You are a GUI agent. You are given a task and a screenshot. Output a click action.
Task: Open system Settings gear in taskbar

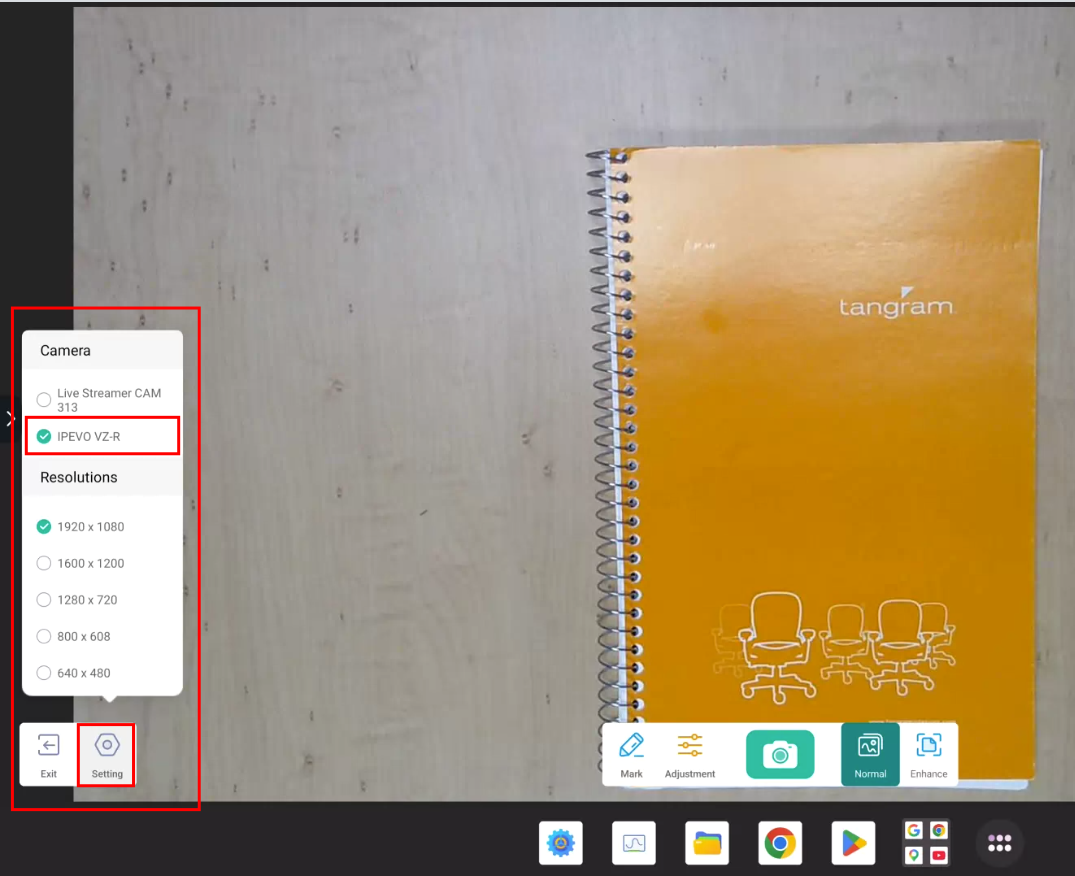(x=561, y=842)
